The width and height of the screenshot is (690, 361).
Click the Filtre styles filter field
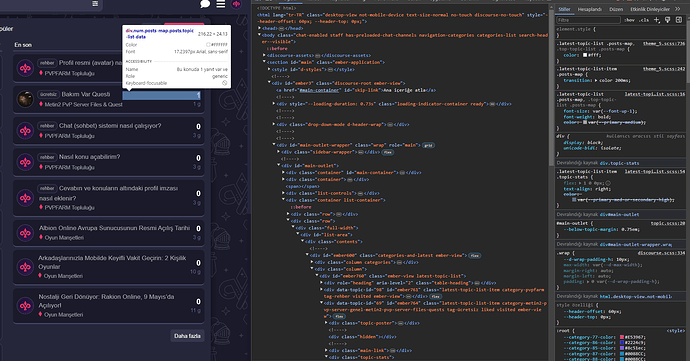[588, 20]
